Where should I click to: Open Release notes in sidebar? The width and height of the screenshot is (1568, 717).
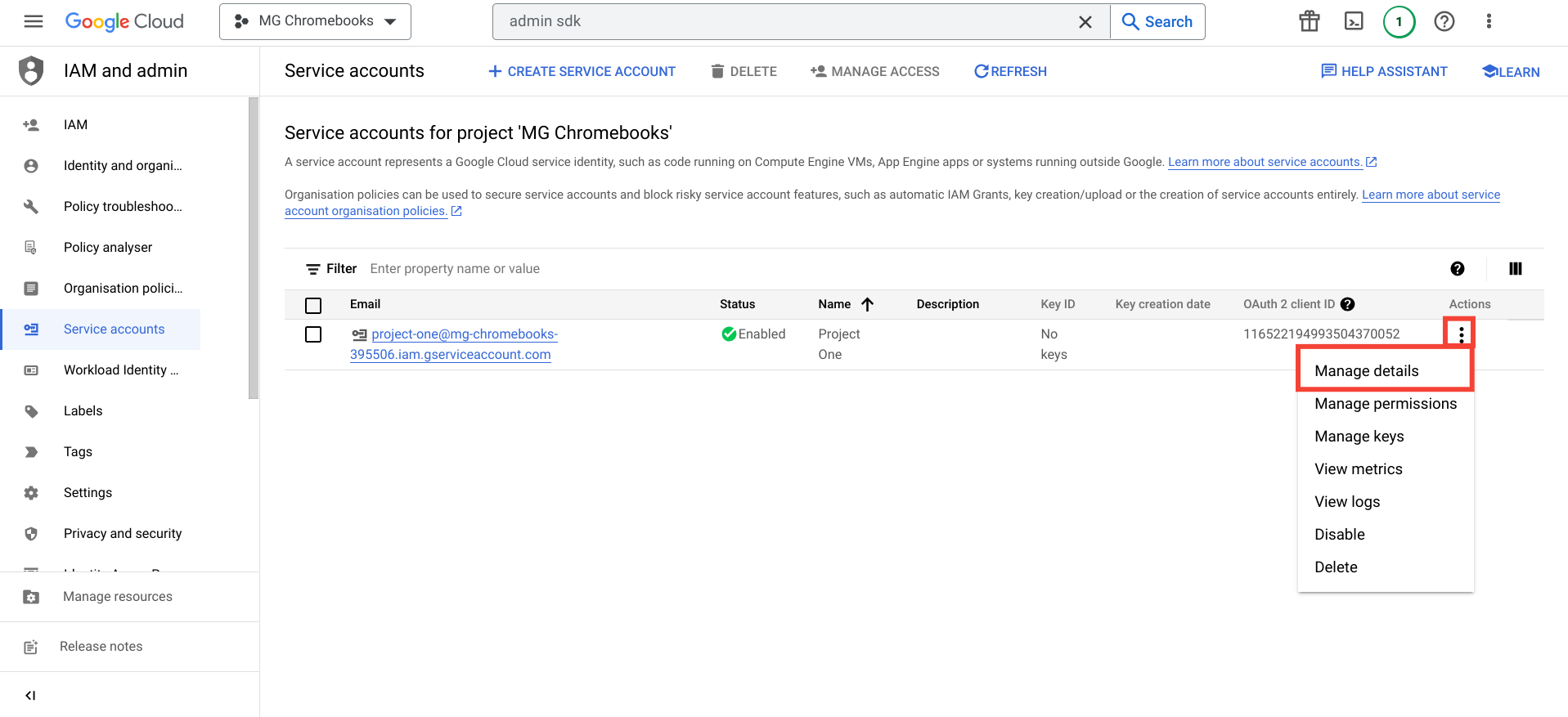coord(129,647)
